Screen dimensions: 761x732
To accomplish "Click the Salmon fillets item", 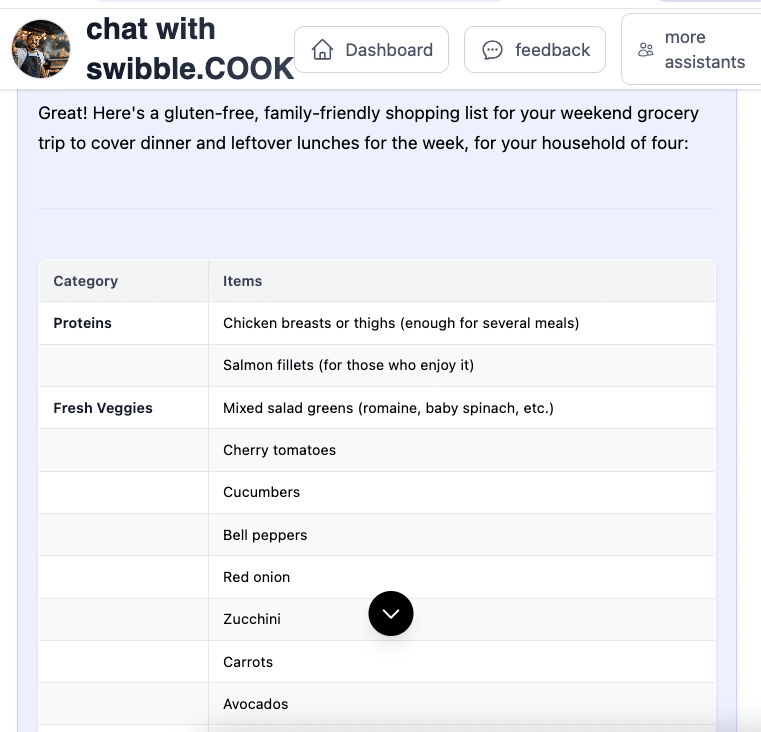I will pos(348,365).
